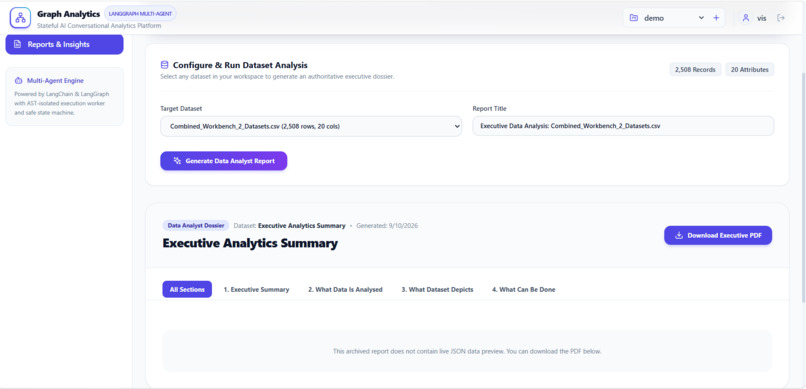Click the archived report notice message

click(467, 351)
